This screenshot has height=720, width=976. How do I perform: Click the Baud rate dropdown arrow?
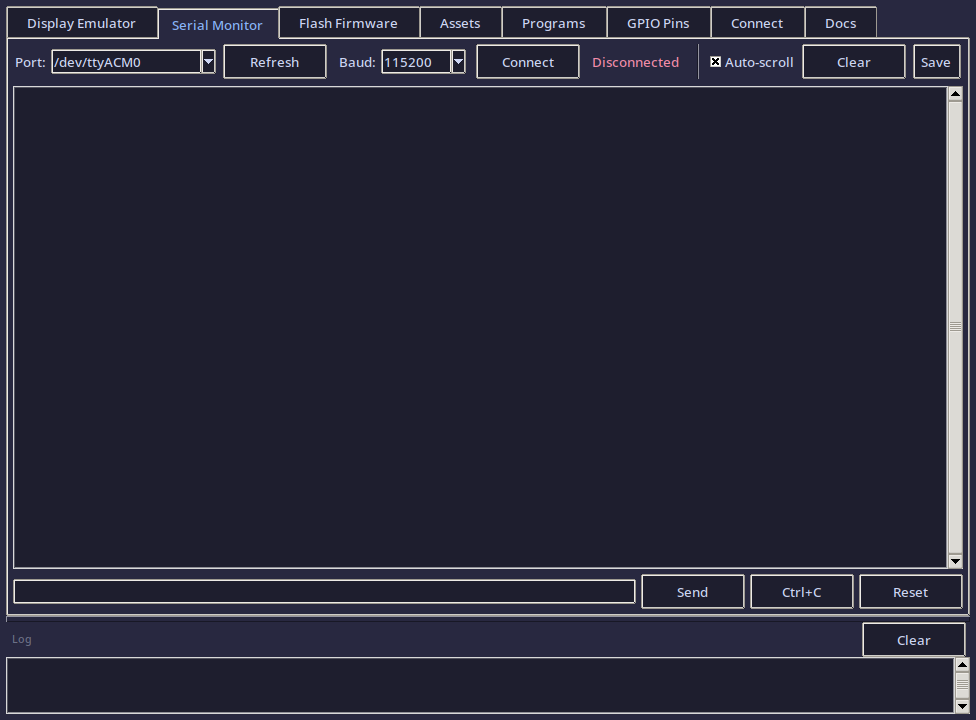pos(457,61)
